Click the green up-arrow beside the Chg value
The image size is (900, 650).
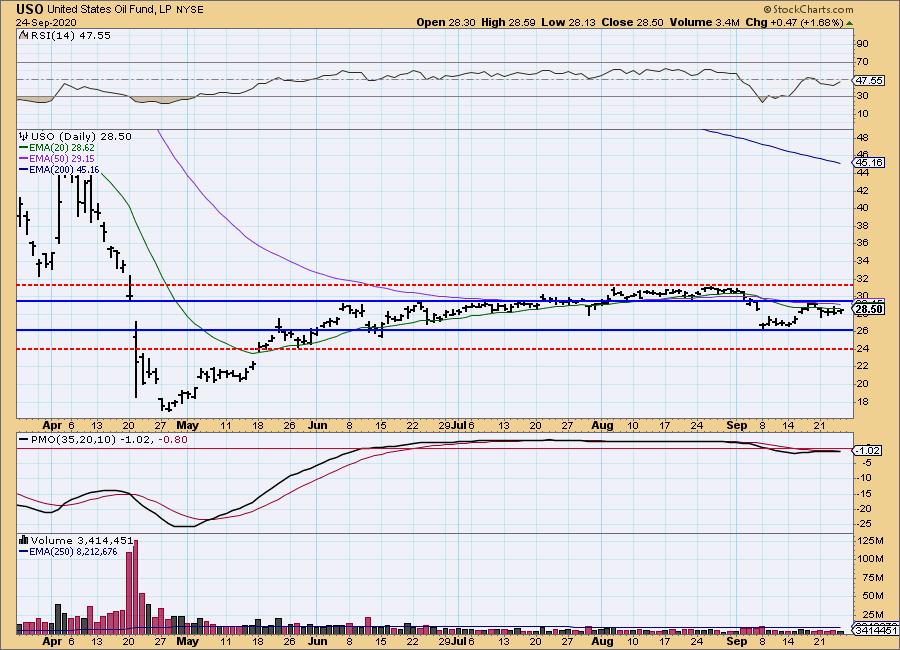(x=849, y=23)
